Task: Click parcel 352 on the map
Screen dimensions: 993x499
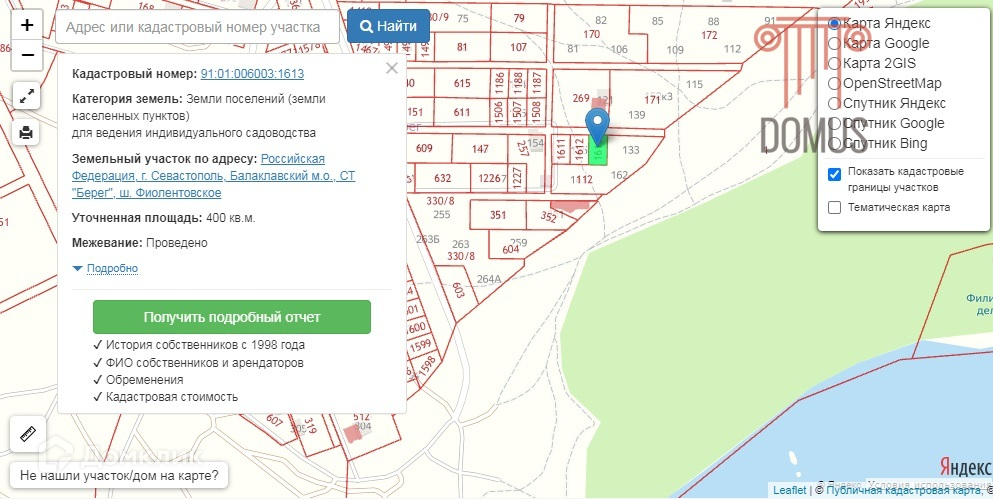Action: click(x=548, y=217)
